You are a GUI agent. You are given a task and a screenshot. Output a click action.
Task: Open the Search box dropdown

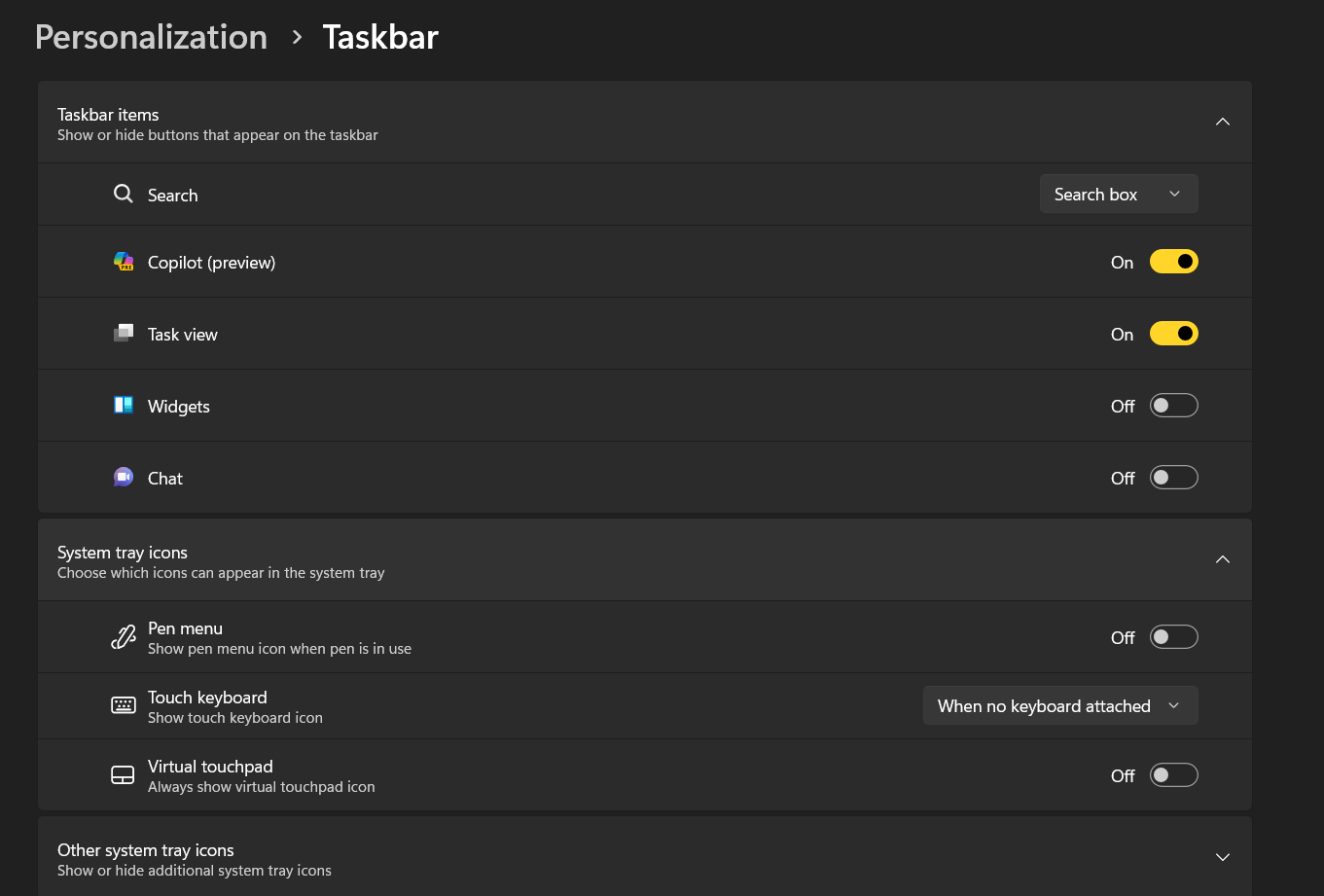point(1118,195)
